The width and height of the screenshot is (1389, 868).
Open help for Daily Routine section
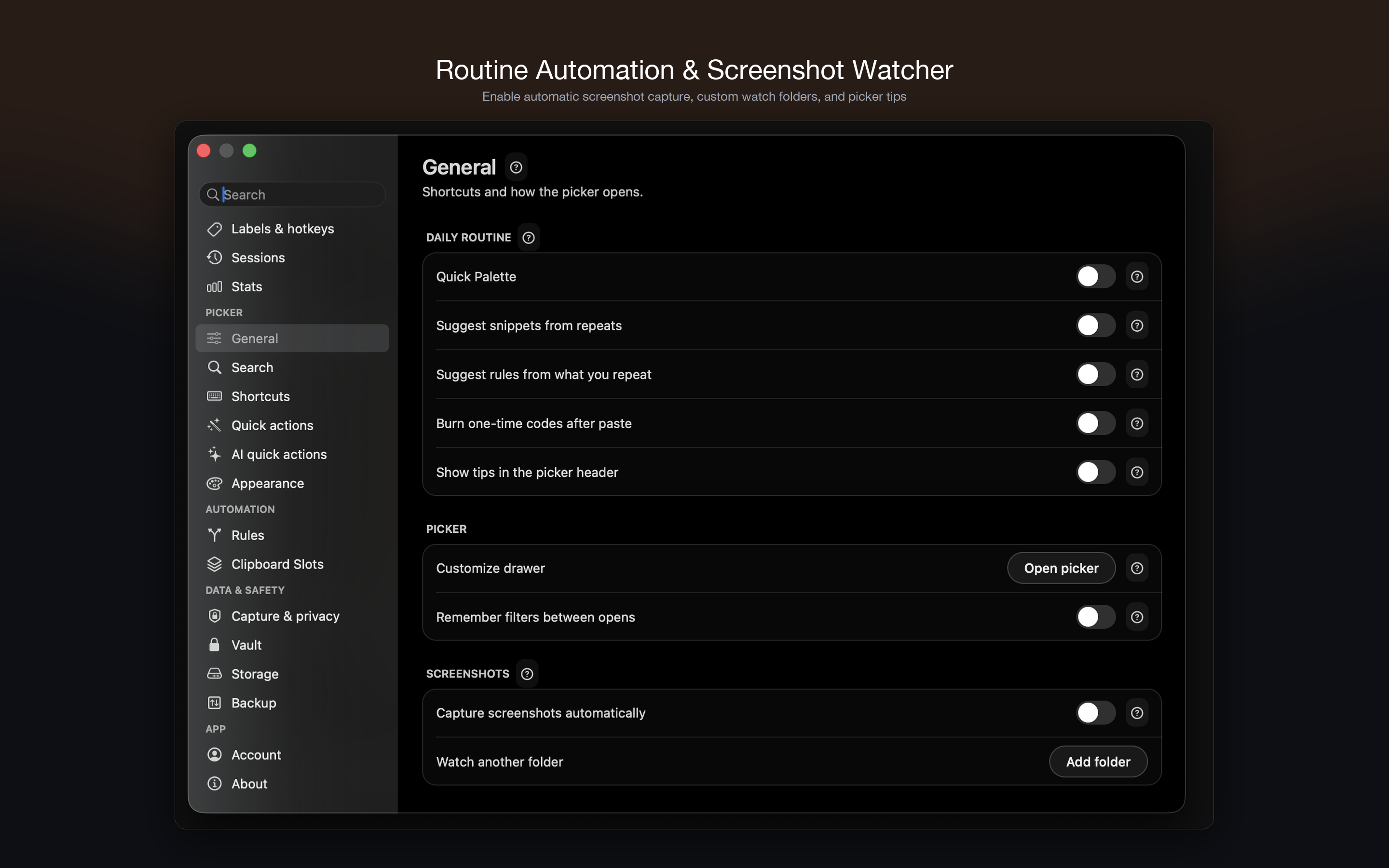point(529,238)
